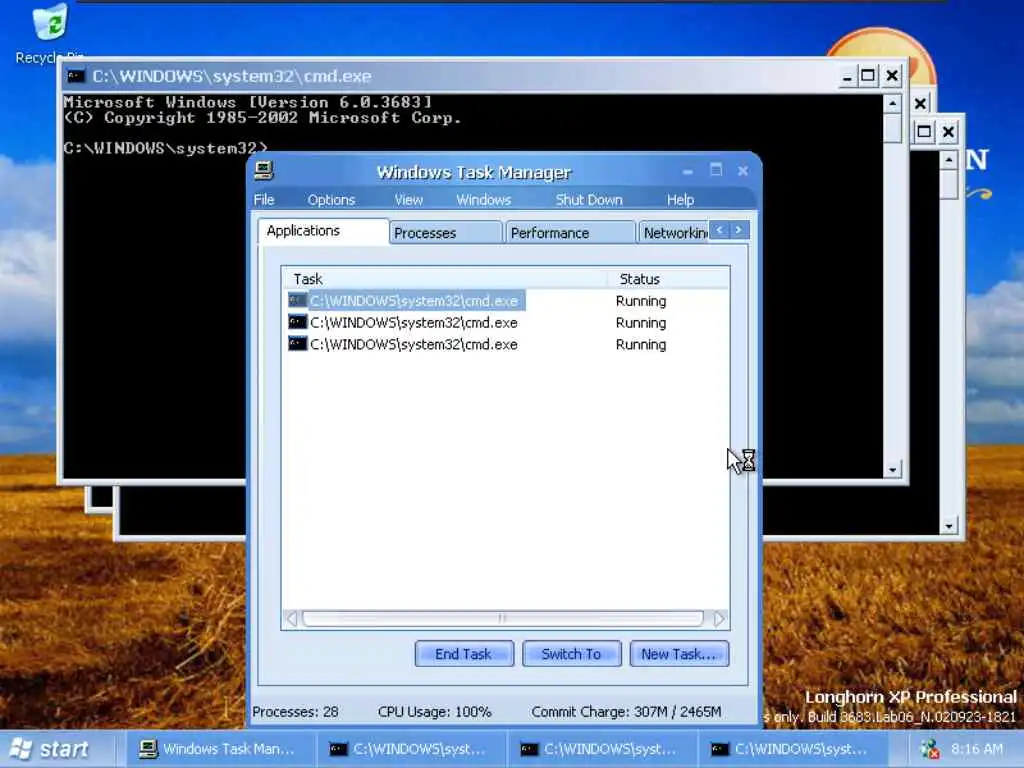
Task: Minimize the front cmd.exe window
Action: 846,76
